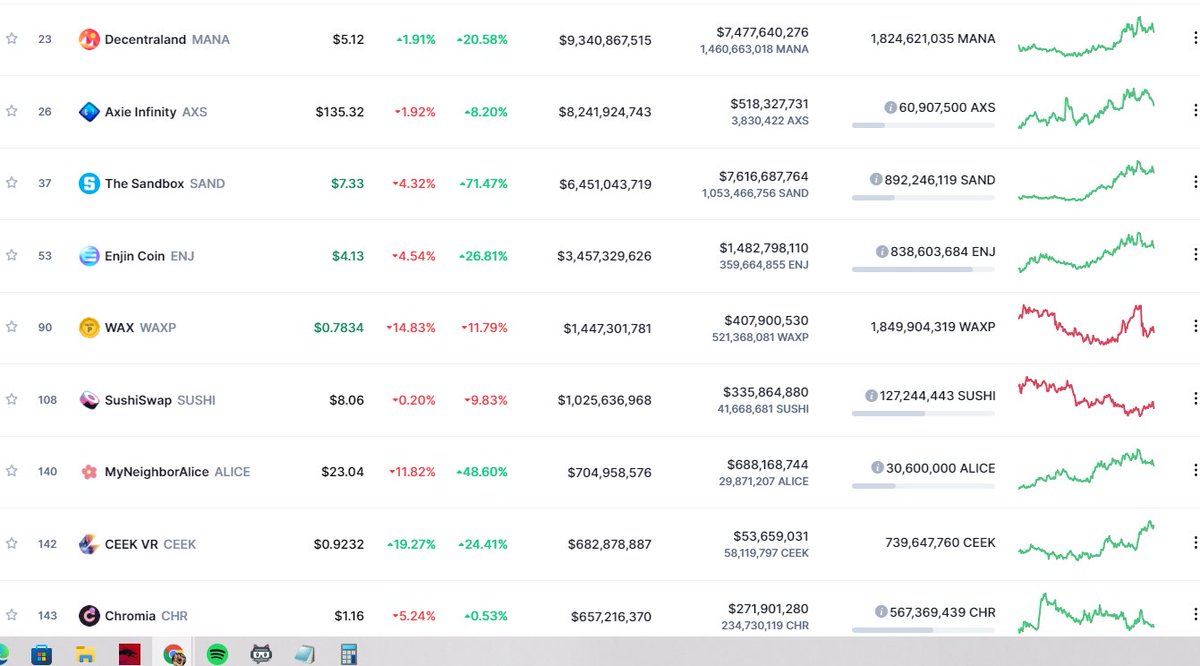Star Decentraland to add to watchlist
Image resolution: width=1200 pixels, height=666 pixels.
click(x=12, y=39)
